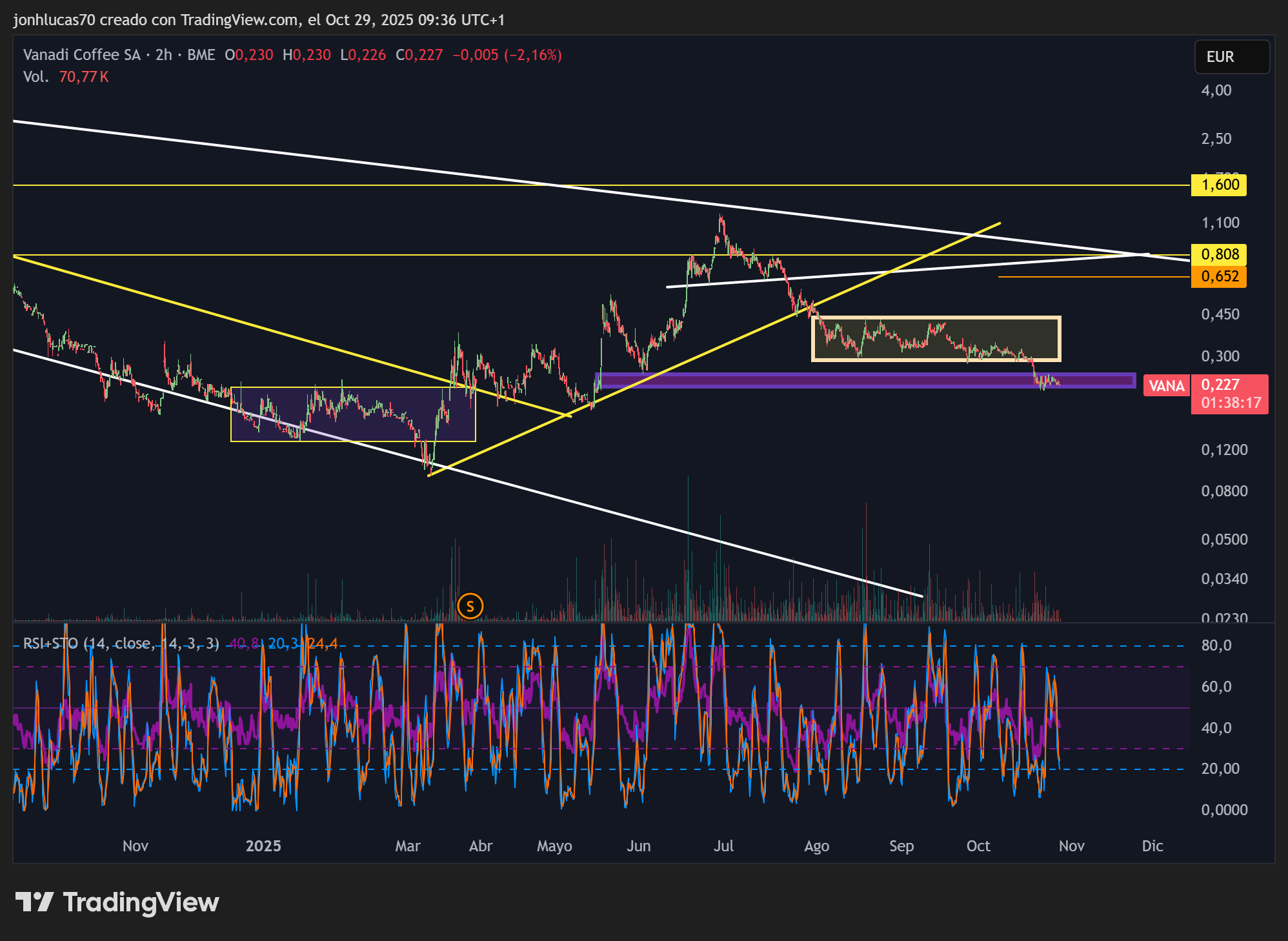Click the Vol. volume indicator label

(x=36, y=77)
